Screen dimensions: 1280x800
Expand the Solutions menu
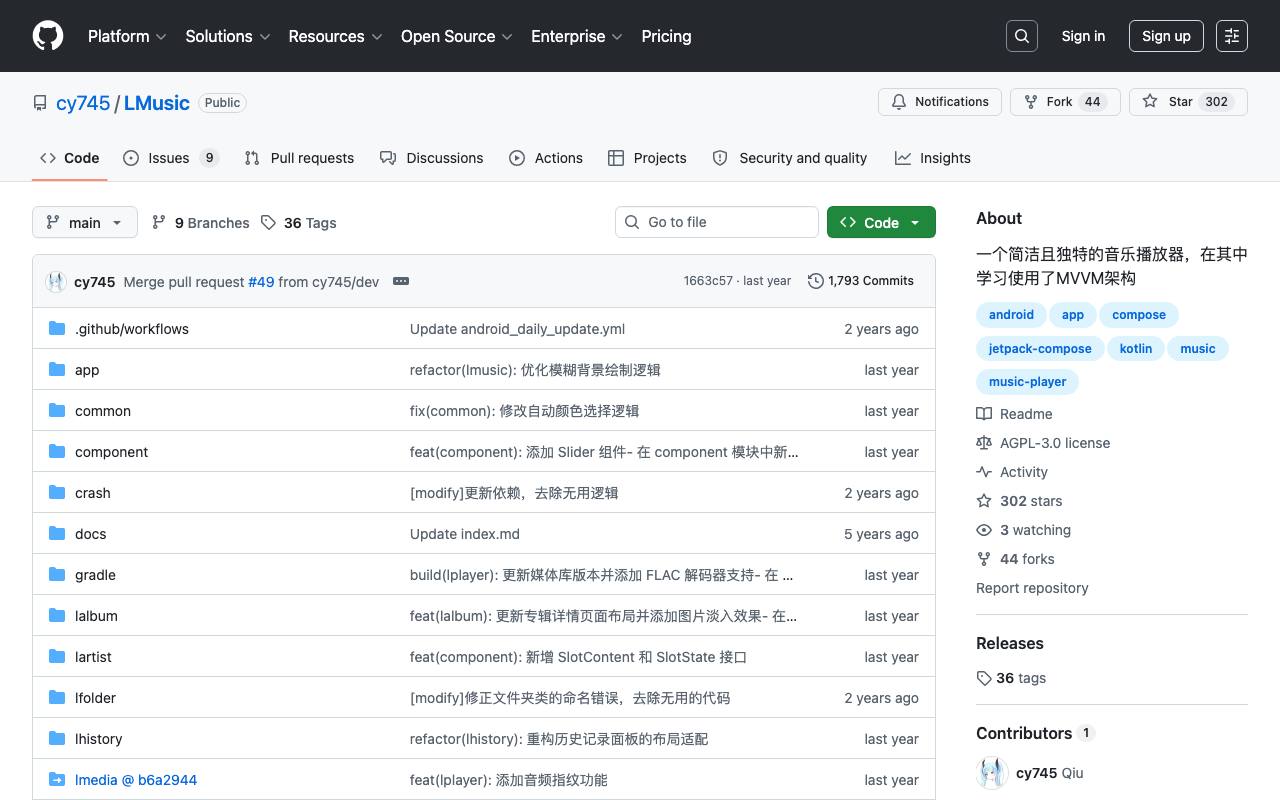228,36
